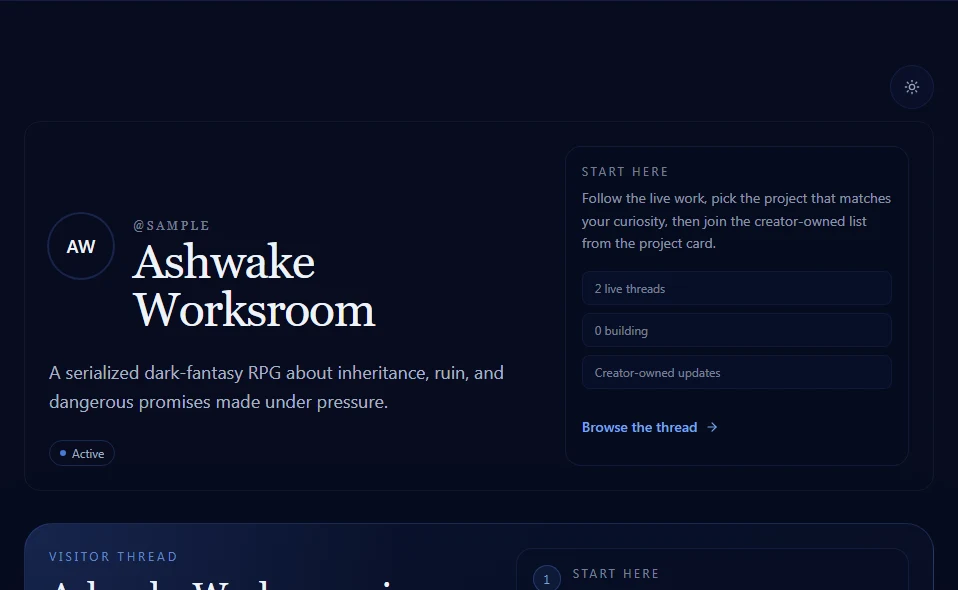Click the @SAMPLE handle text

point(172,226)
